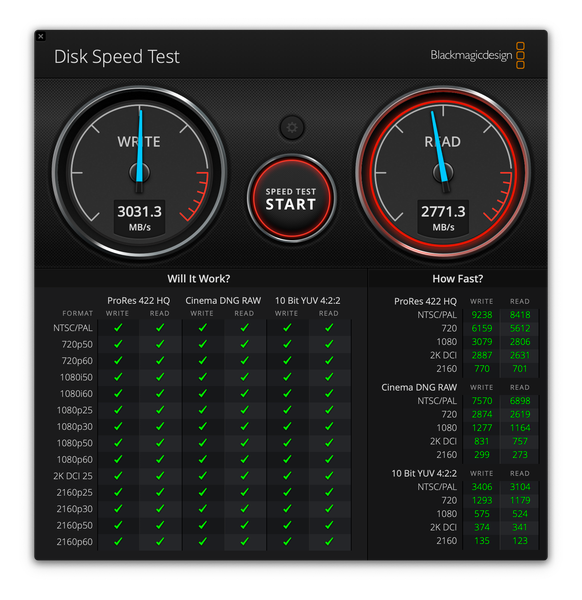
Task: Click the READ gauge dial
Action: tap(443, 172)
